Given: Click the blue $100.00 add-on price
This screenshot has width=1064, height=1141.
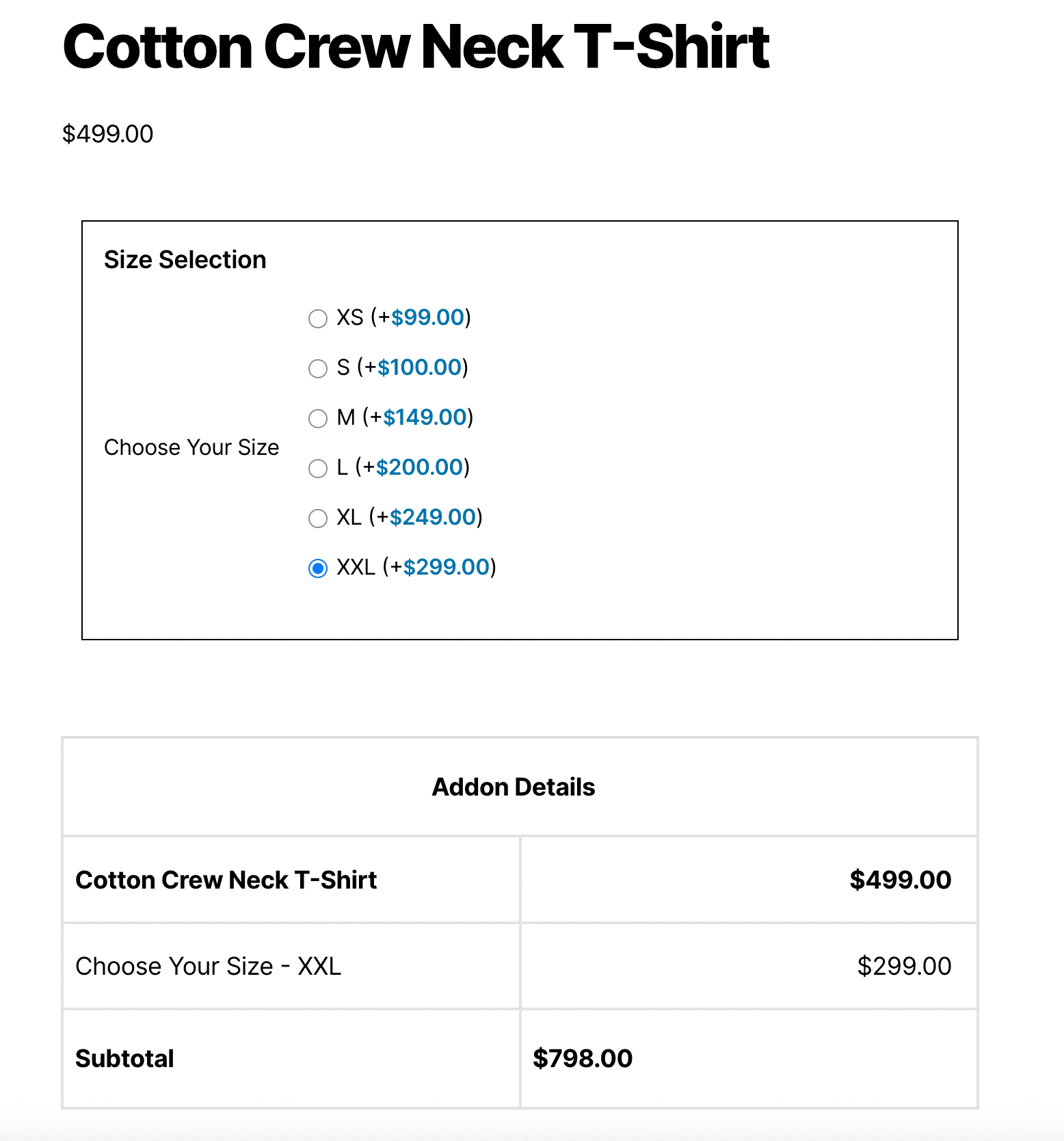Looking at the screenshot, I should coord(419,367).
